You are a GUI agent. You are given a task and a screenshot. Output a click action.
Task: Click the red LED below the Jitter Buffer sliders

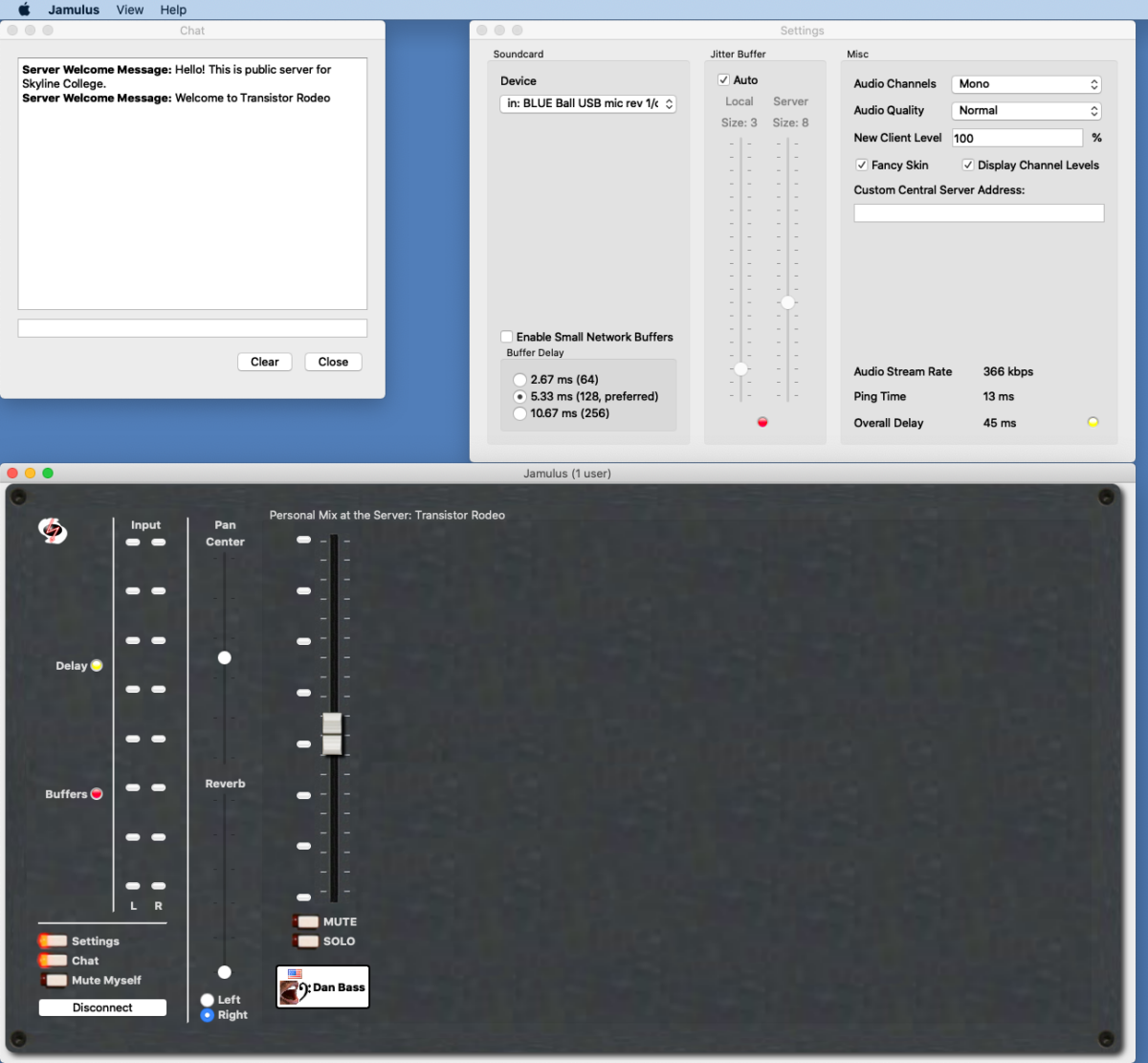coord(762,421)
